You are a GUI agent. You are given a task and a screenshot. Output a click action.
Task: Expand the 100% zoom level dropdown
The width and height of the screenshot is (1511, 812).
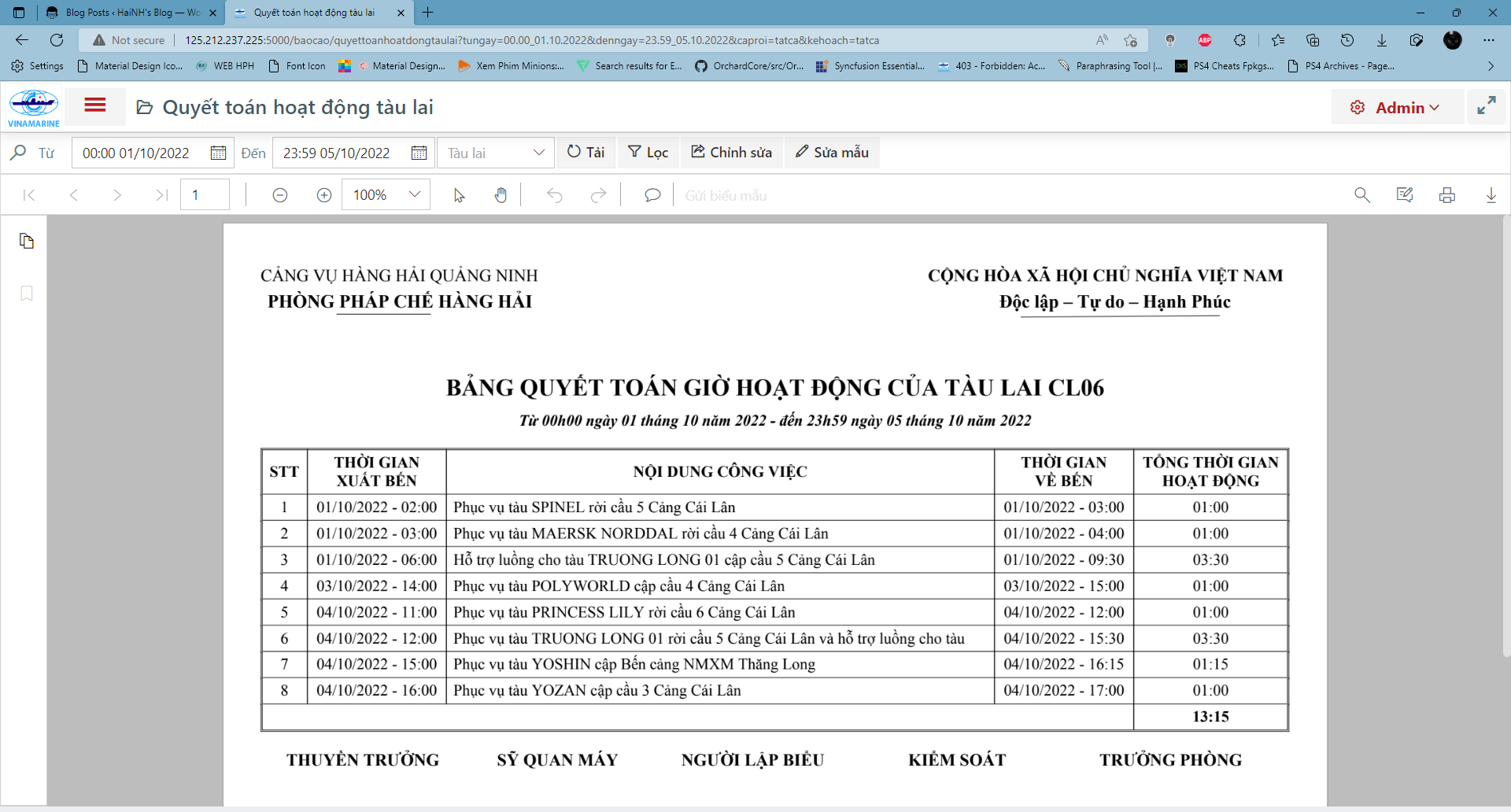[x=415, y=195]
